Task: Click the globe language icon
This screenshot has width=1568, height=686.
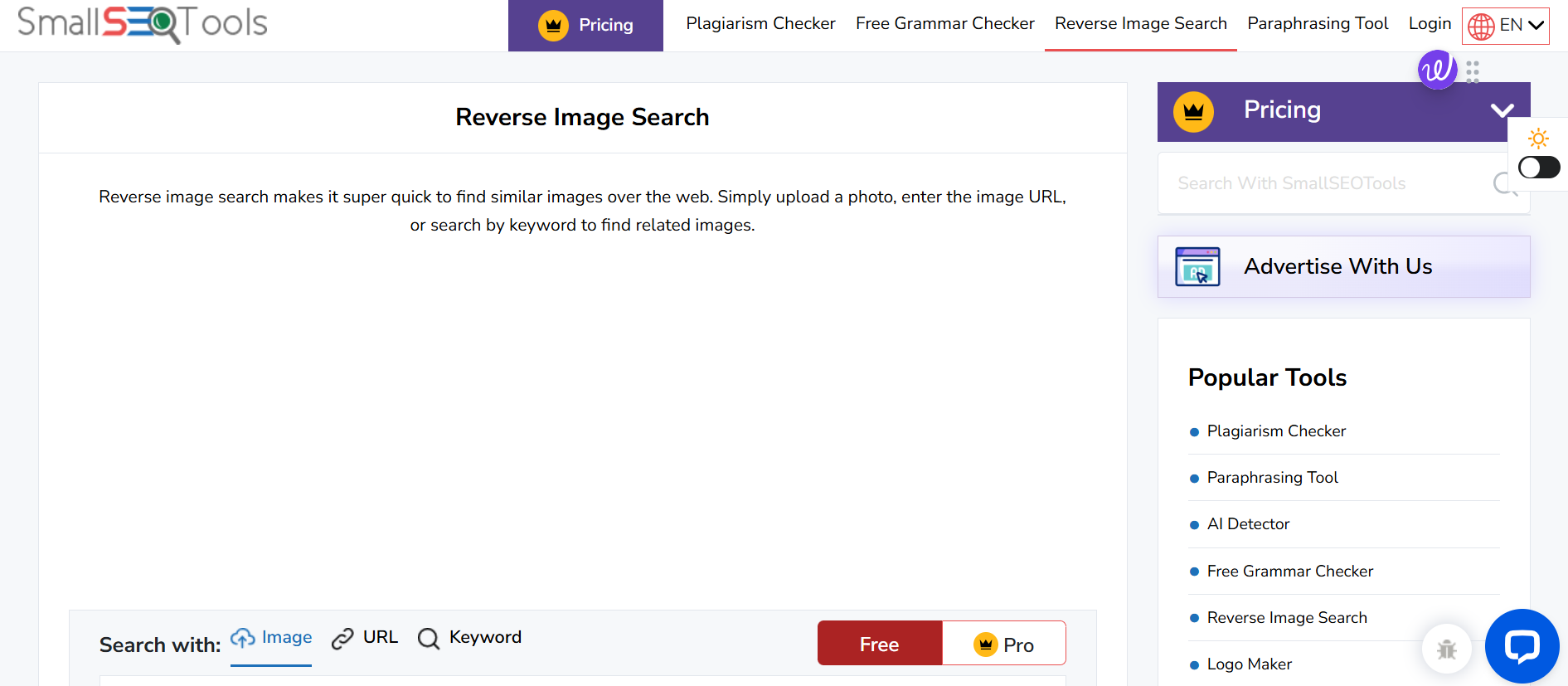Action: [x=1481, y=27]
